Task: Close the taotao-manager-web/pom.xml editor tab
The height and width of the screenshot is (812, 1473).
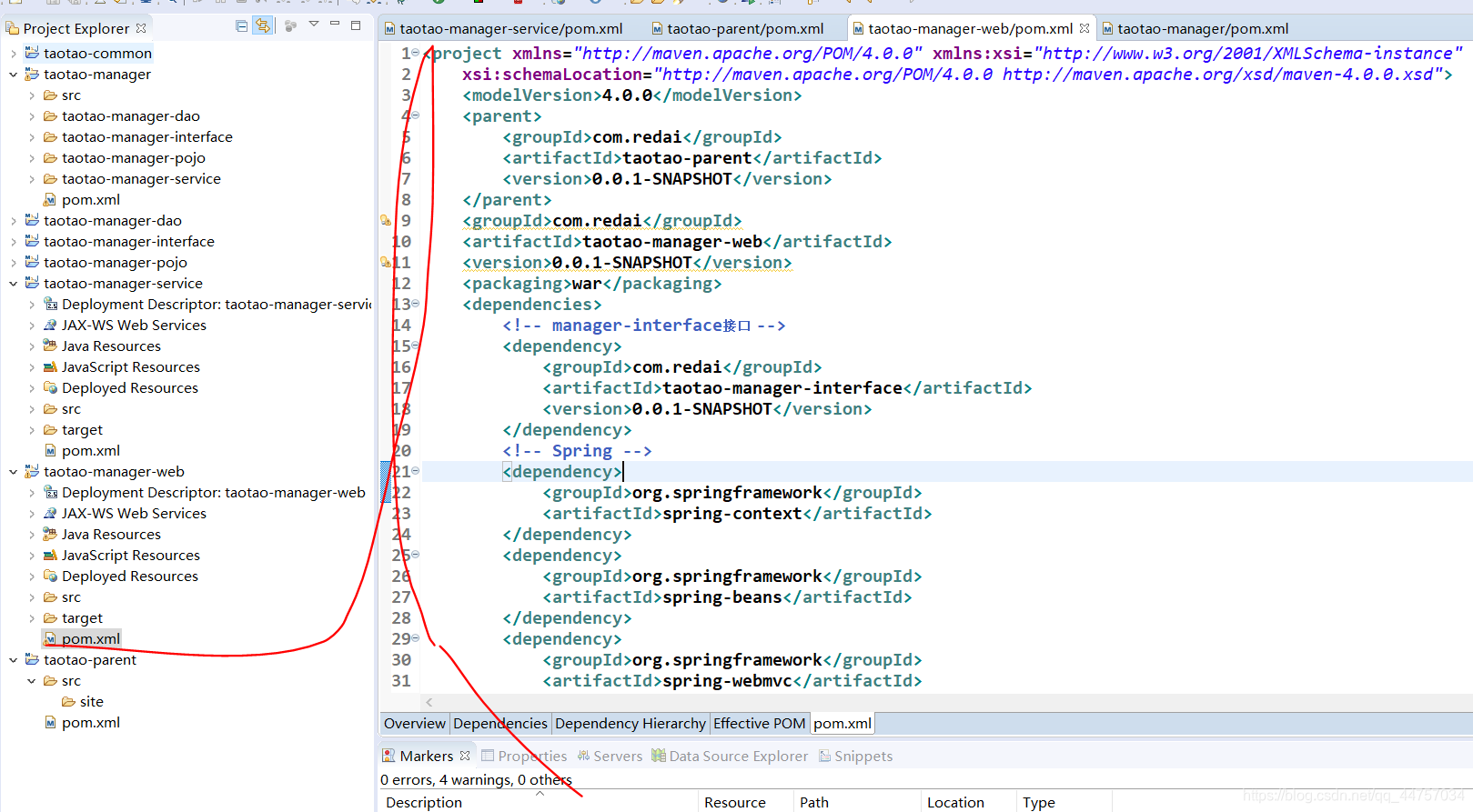Action: point(1085,28)
